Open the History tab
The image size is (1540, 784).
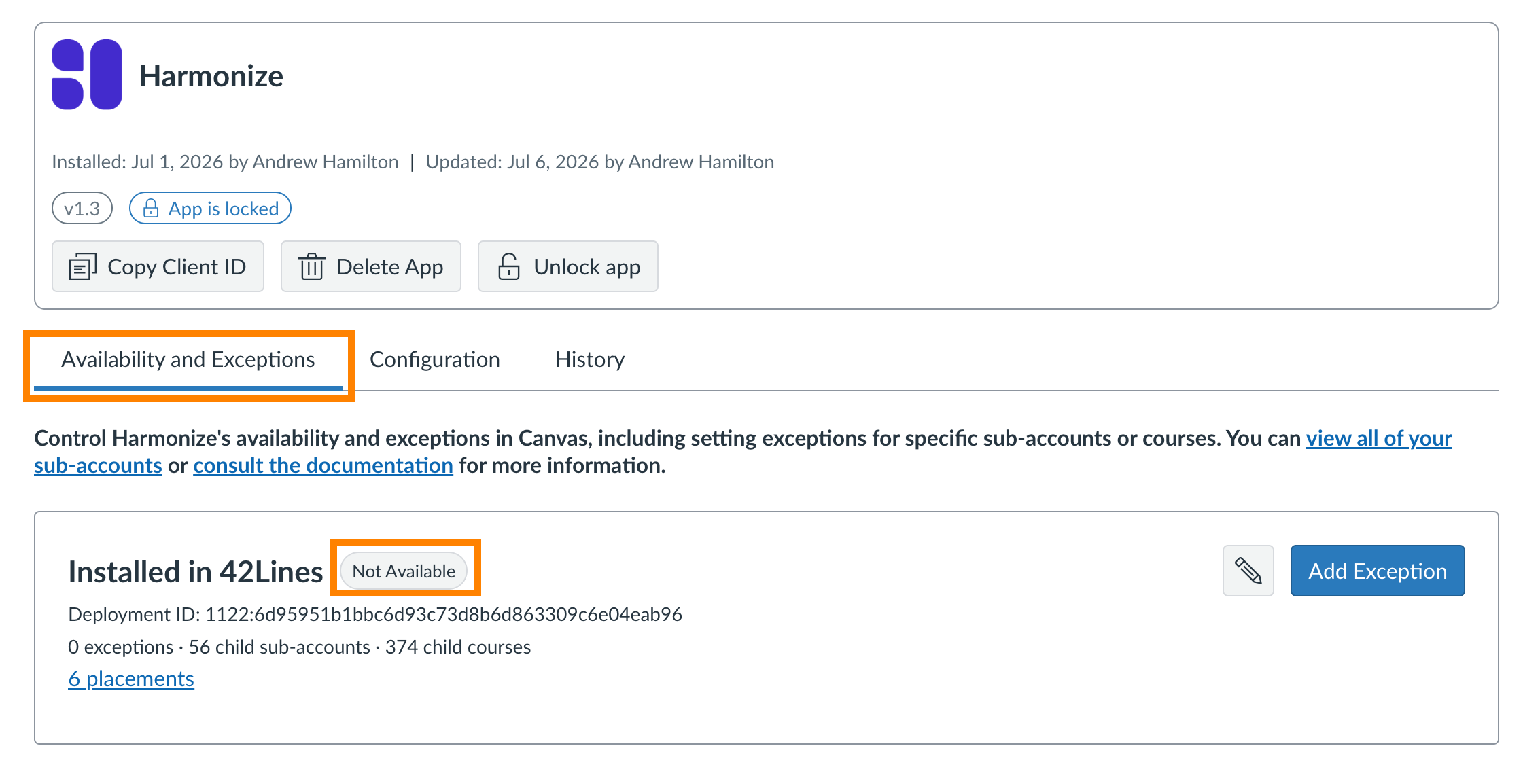coord(590,359)
